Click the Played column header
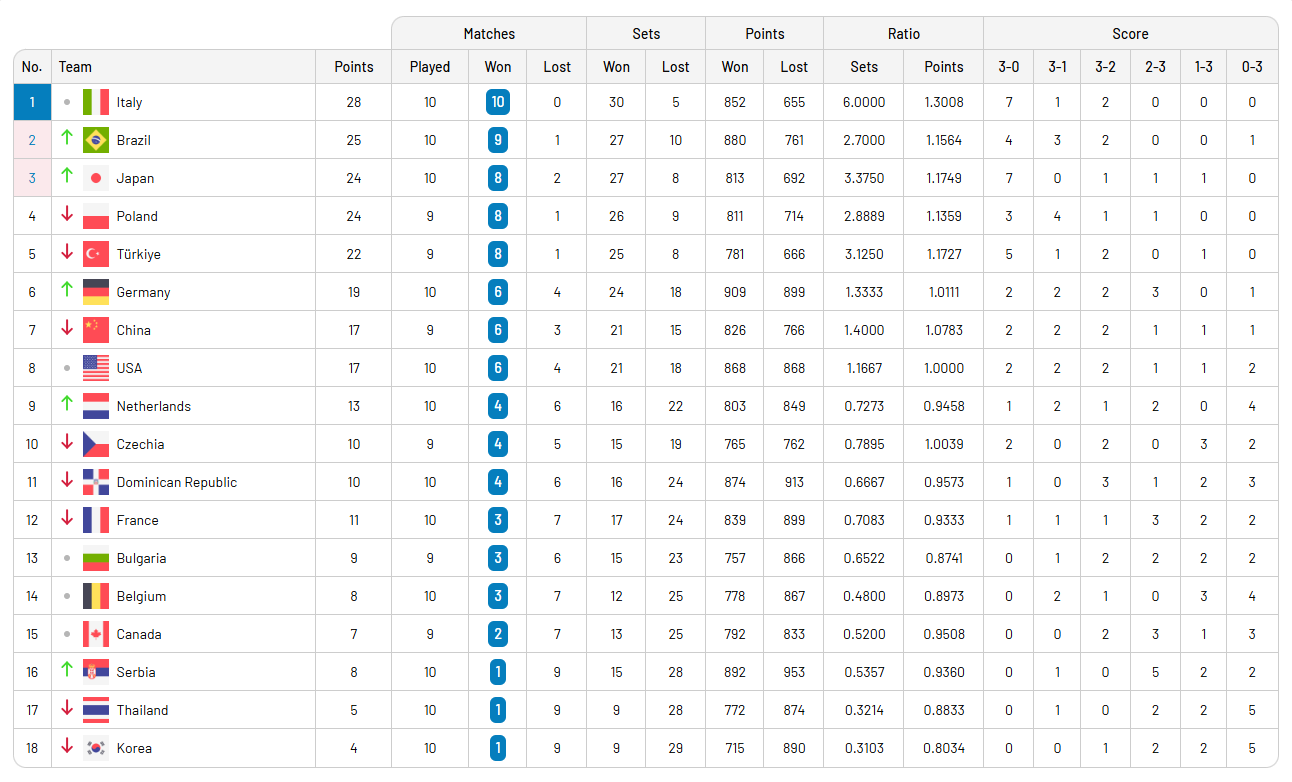Screen dimensions: 1292x782 pyautogui.click(x=430, y=67)
